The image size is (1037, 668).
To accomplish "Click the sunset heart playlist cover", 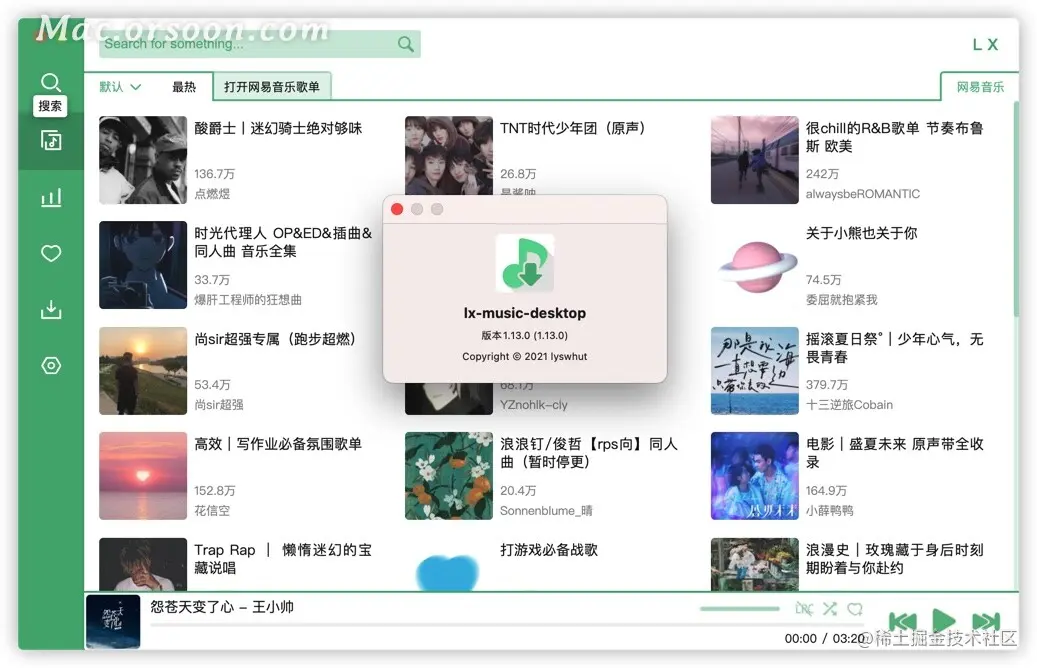I will tap(143, 476).
